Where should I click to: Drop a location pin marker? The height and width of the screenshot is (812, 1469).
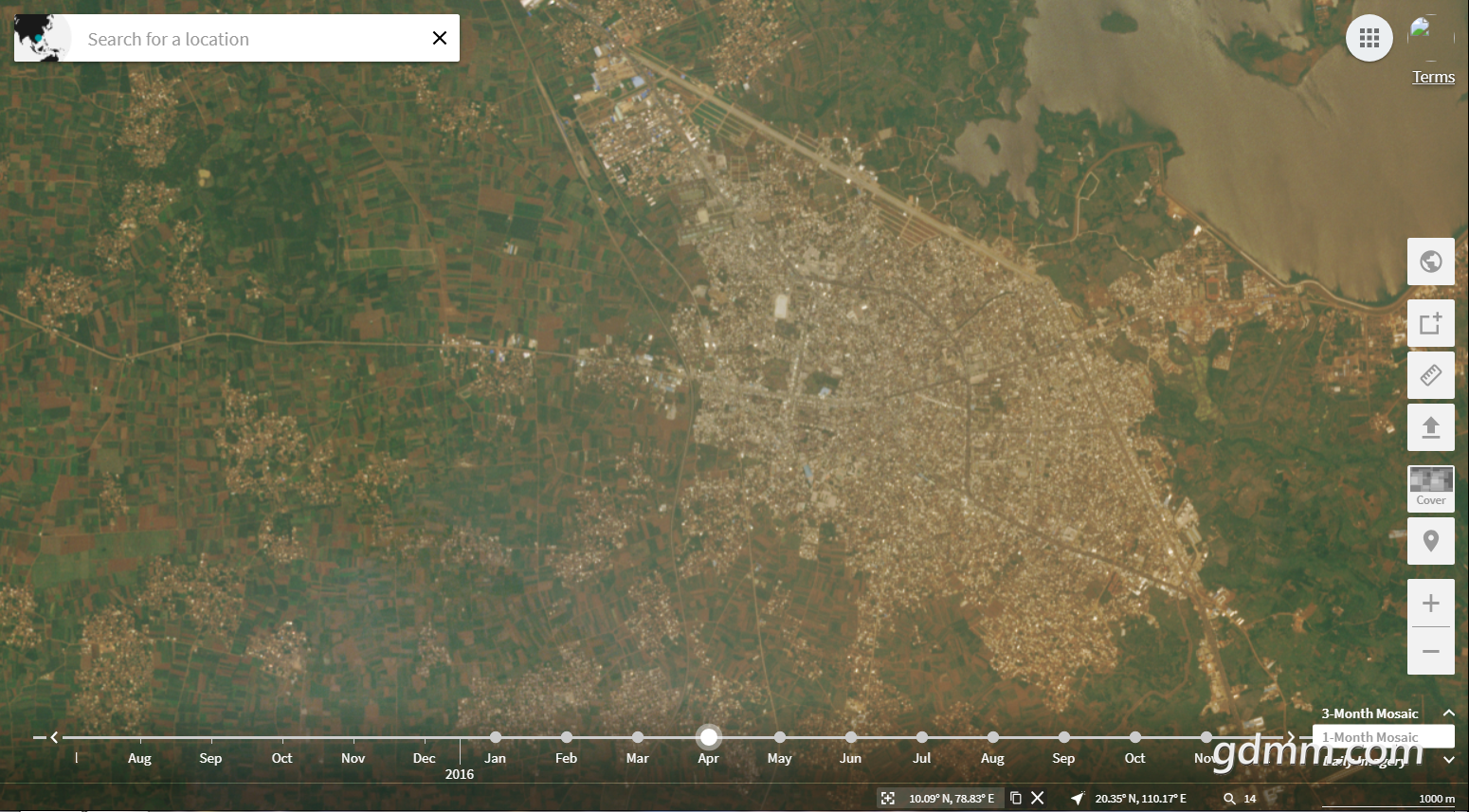click(1431, 541)
